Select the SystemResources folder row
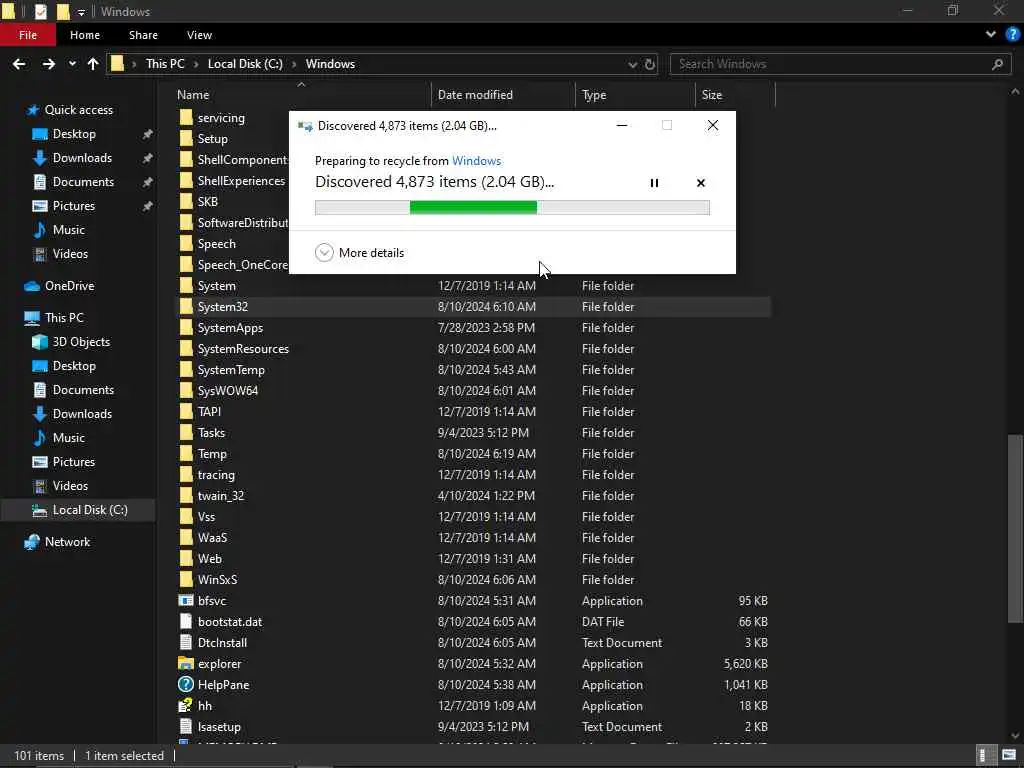The height and width of the screenshot is (768, 1024). tap(473, 349)
